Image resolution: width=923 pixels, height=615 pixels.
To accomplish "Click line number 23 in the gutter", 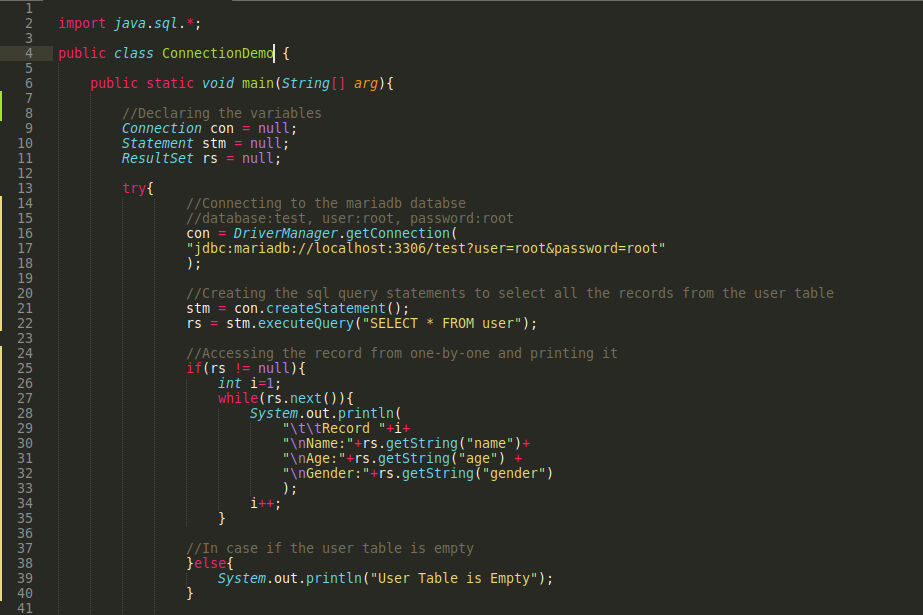I will pos(25,338).
